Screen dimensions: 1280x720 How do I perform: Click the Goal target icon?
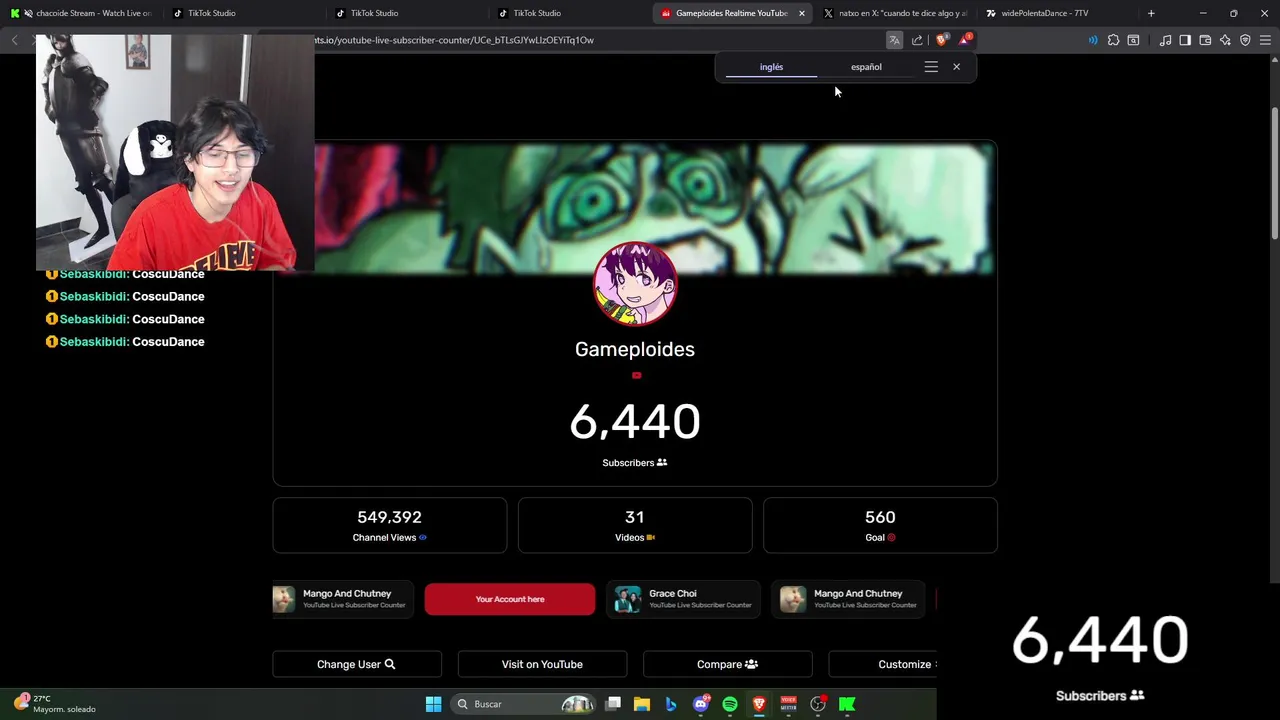point(891,538)
